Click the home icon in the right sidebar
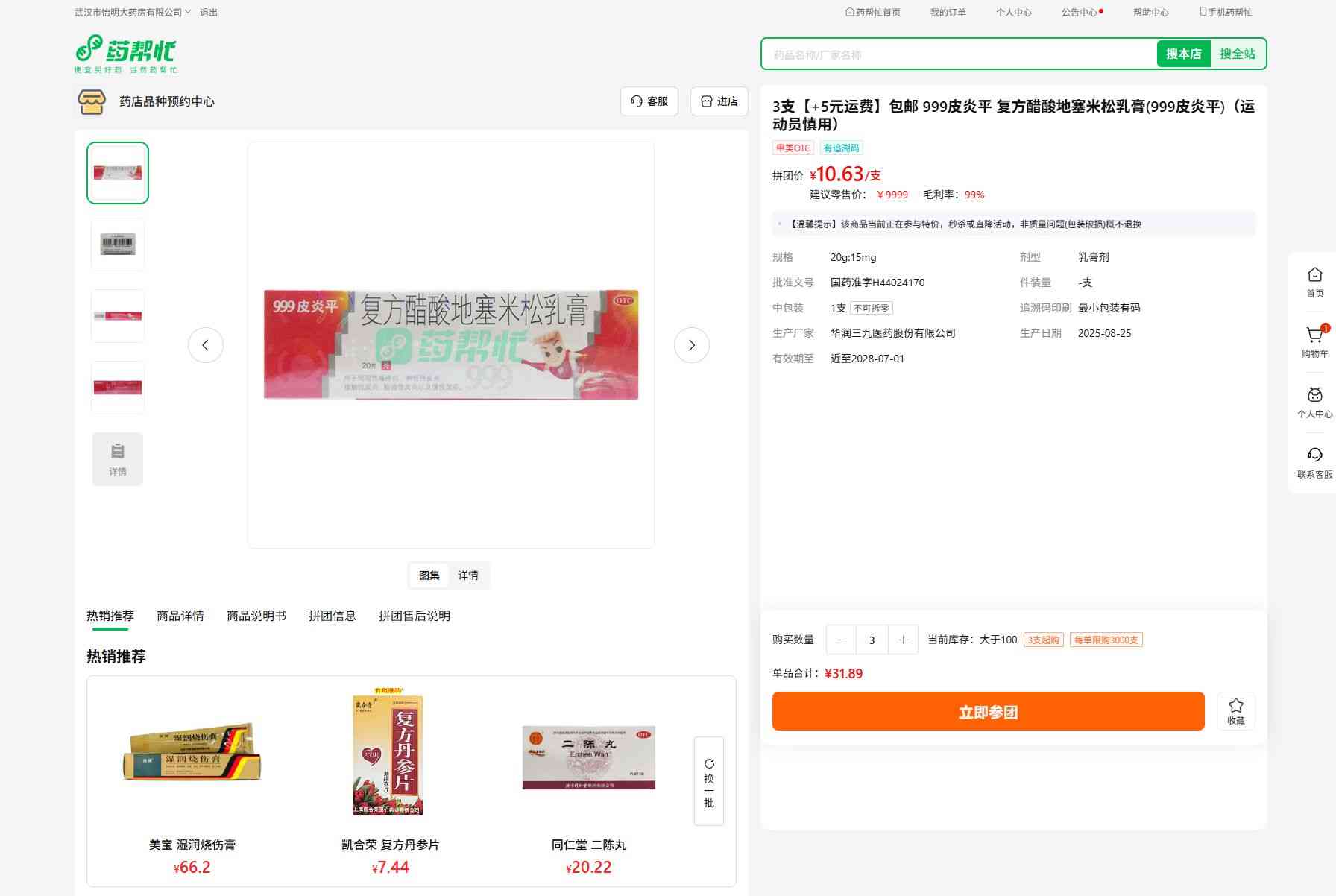This screenshot has height=896, width=1336. tap(1314, 282)
